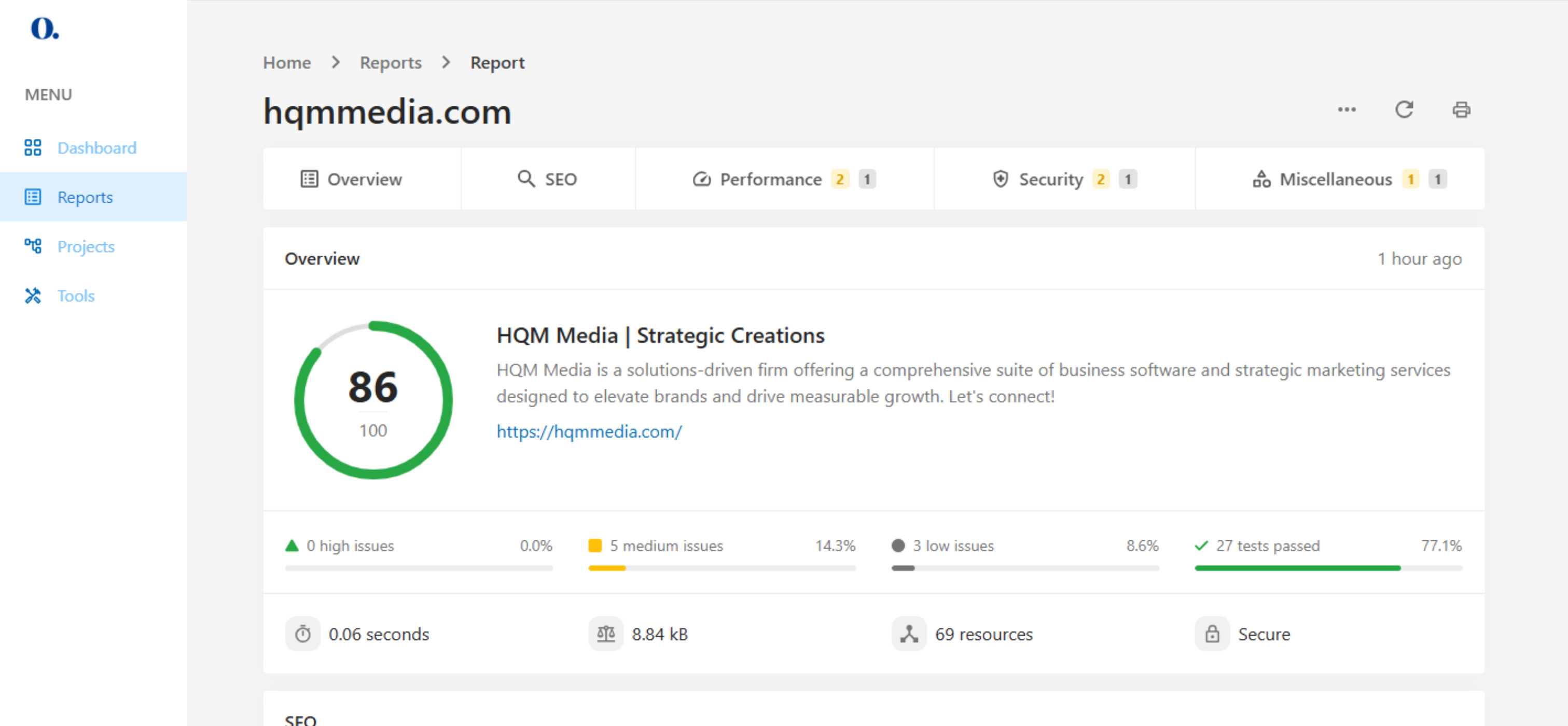Click the '5 medium issues' label

(666, 546)
